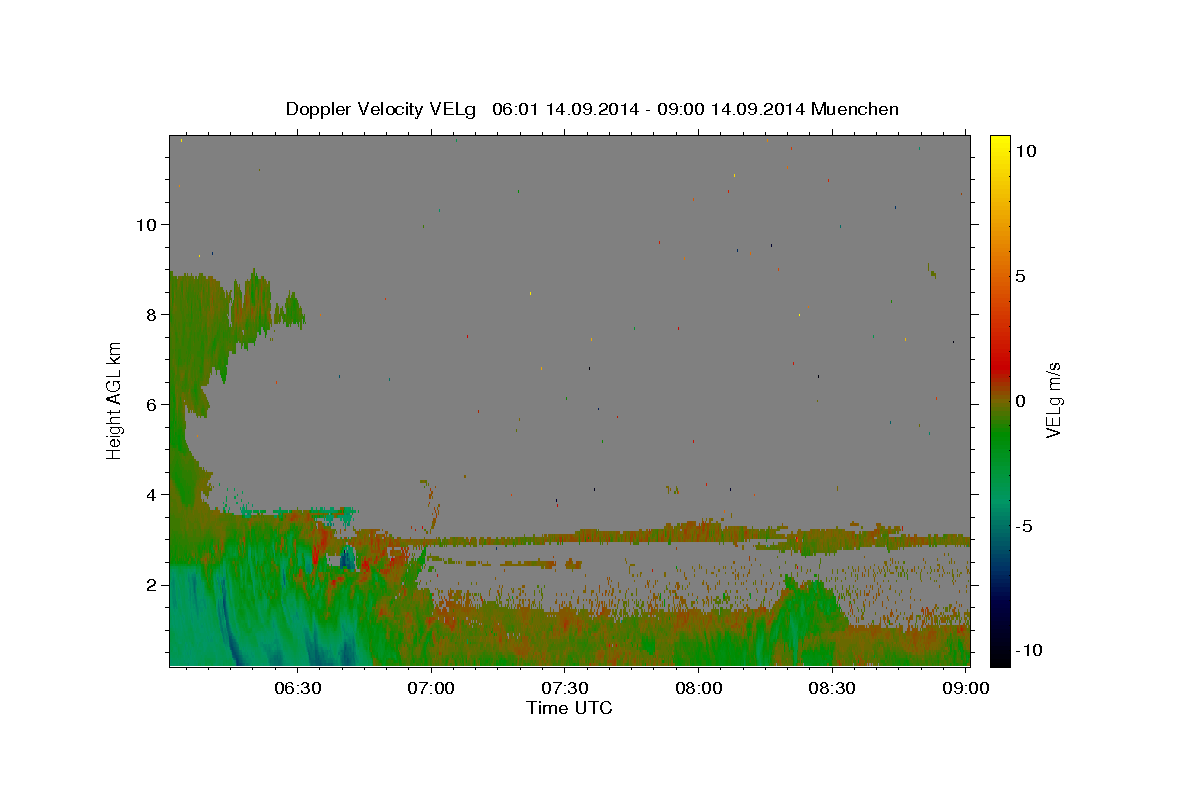Select the 07:30 time tick label
The width and height of the screenshot is (1200, 800).
pyautogui.click(x=564, y=688)
